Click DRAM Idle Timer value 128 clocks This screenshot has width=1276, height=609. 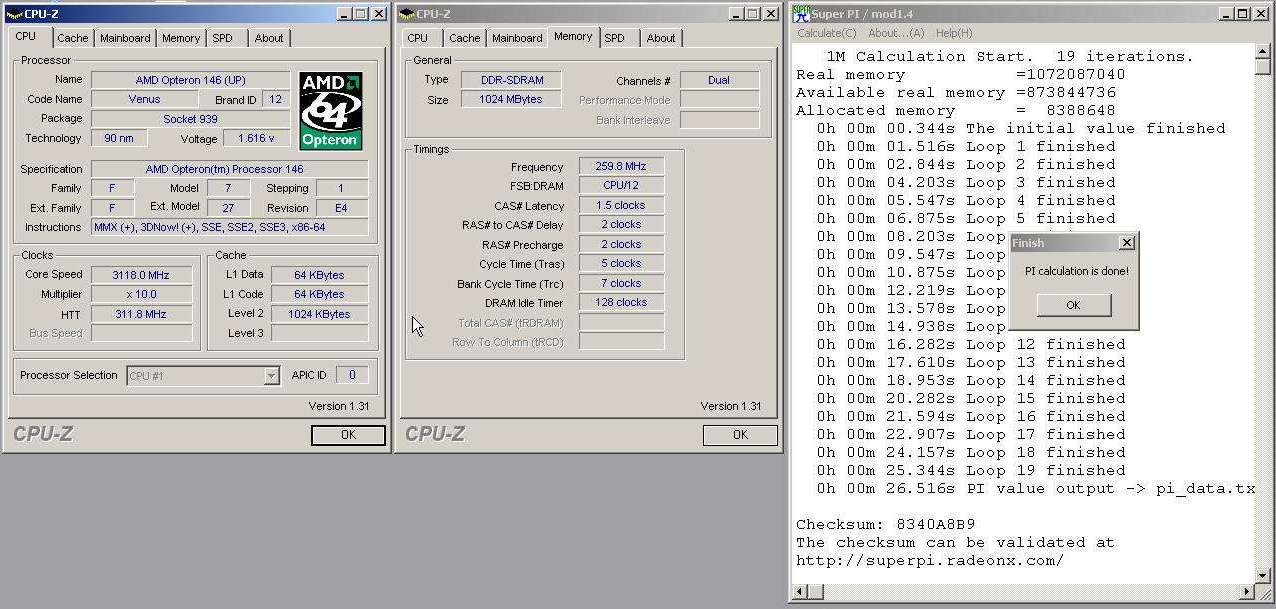(620, 302)
